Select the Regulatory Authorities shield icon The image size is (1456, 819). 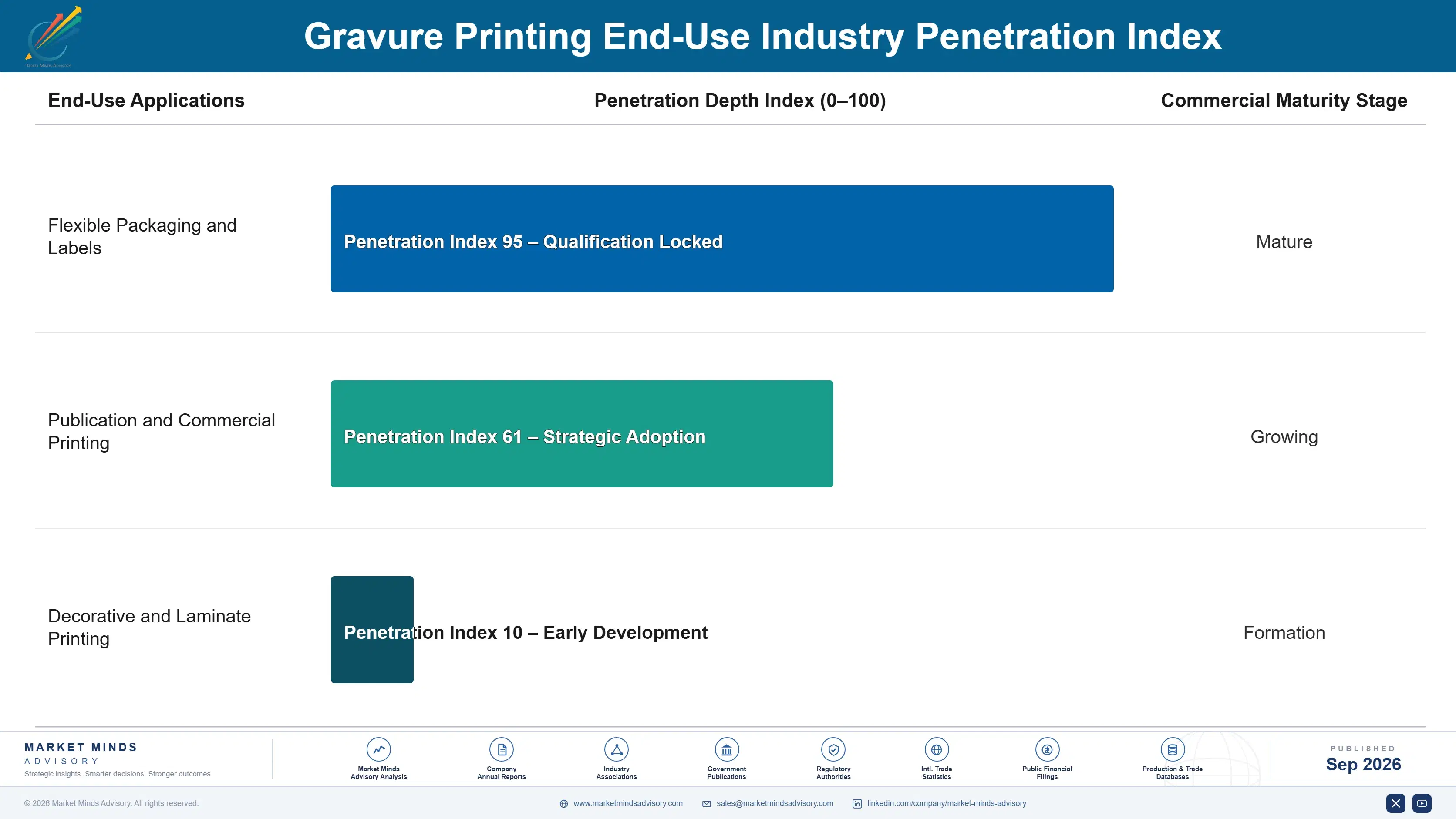834,749
